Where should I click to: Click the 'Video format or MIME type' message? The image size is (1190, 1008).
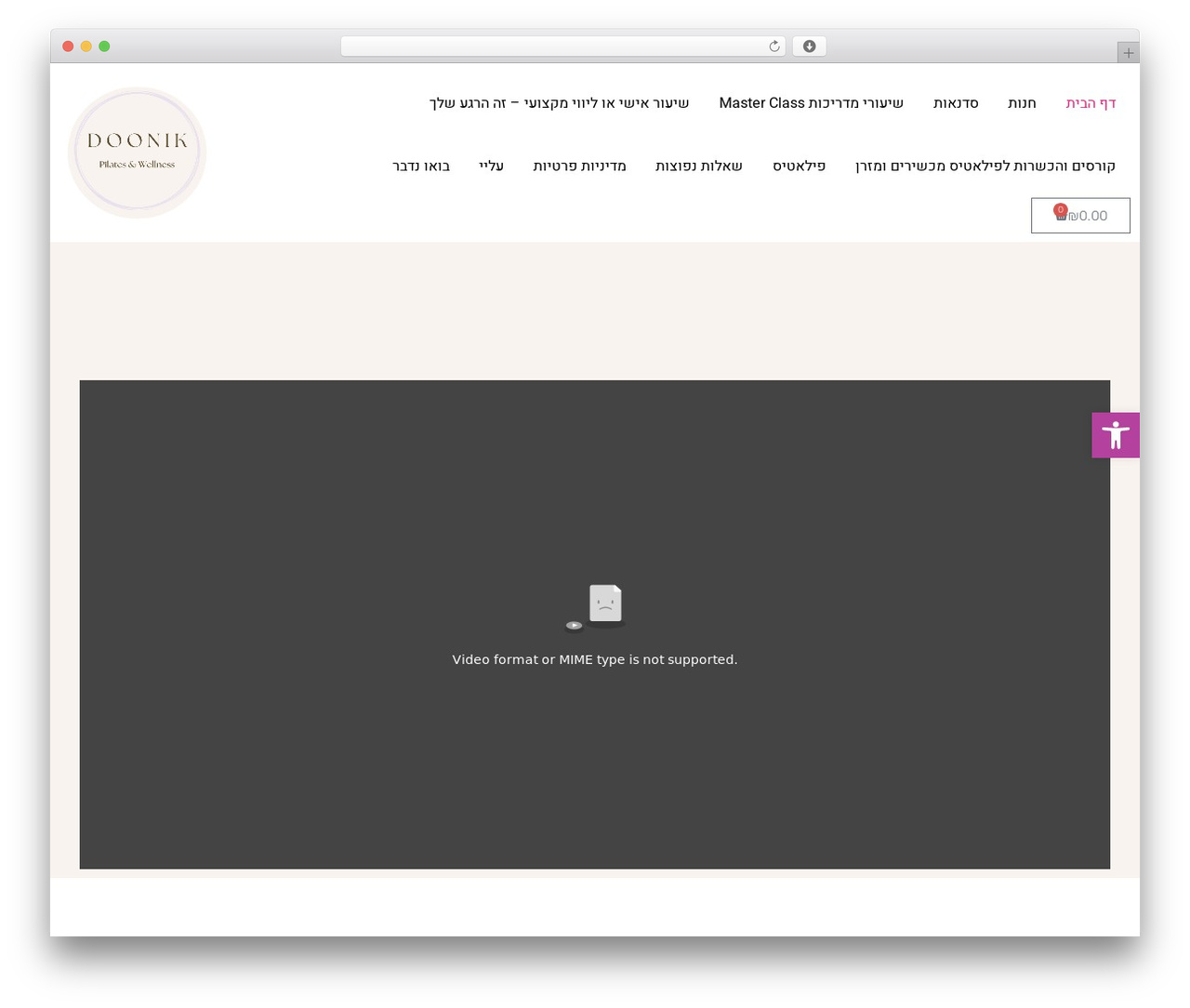pyautogui.click(x=595, y=659)
